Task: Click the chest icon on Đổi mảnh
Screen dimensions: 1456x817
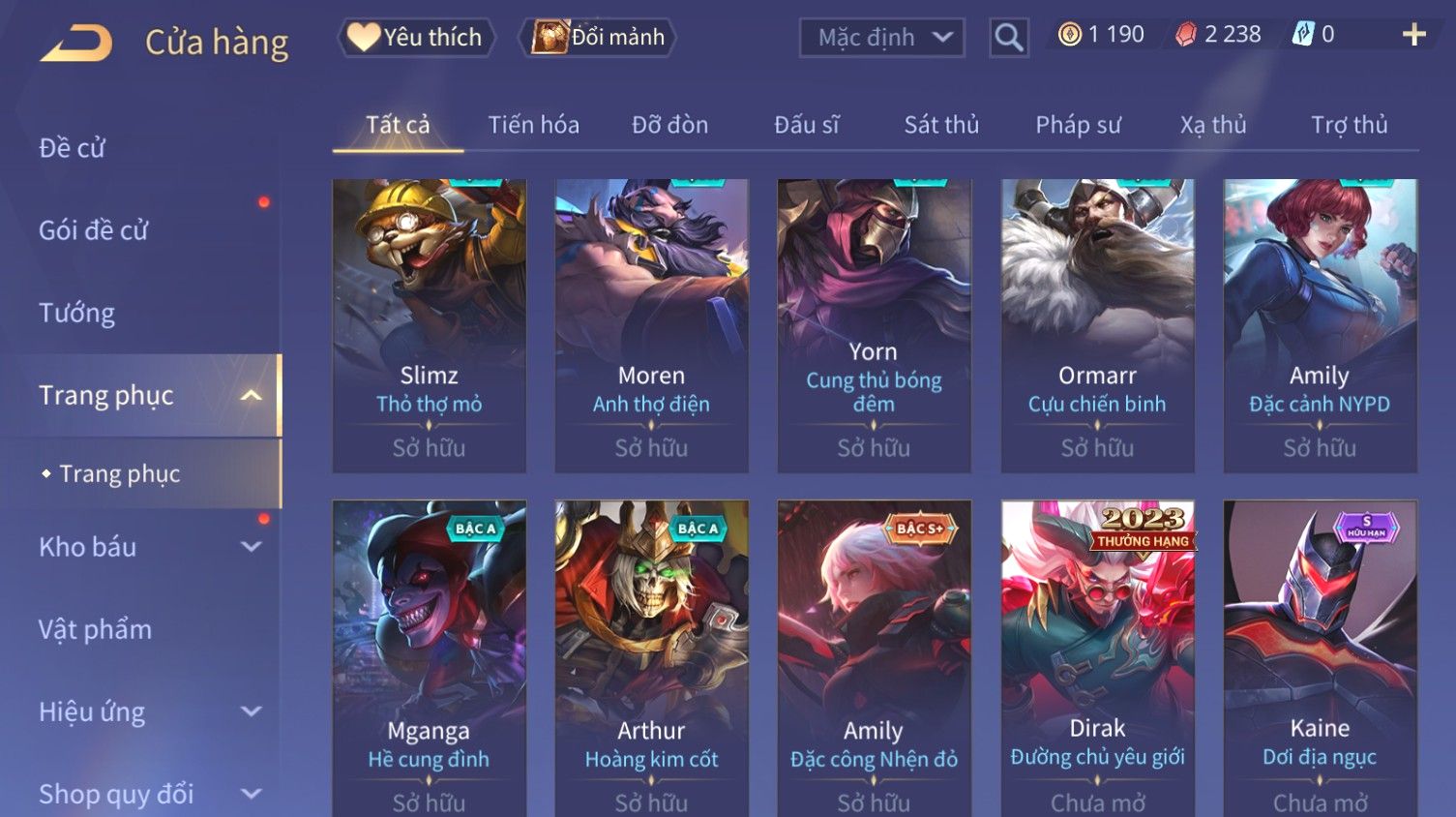Action: point(550,37)
